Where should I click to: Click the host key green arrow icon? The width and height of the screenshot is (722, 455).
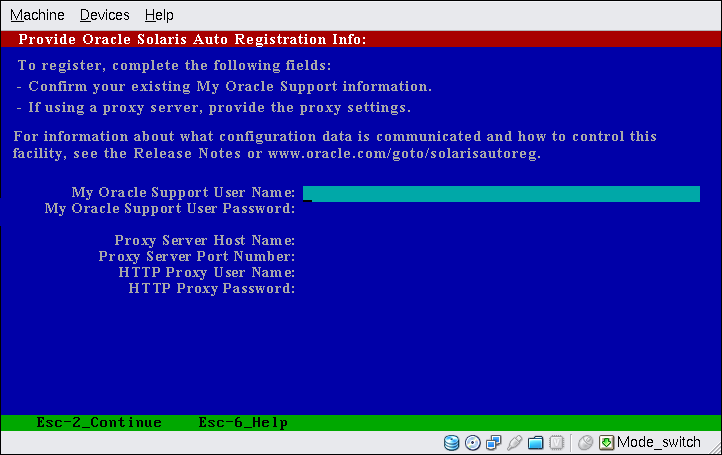pos(606,443)
